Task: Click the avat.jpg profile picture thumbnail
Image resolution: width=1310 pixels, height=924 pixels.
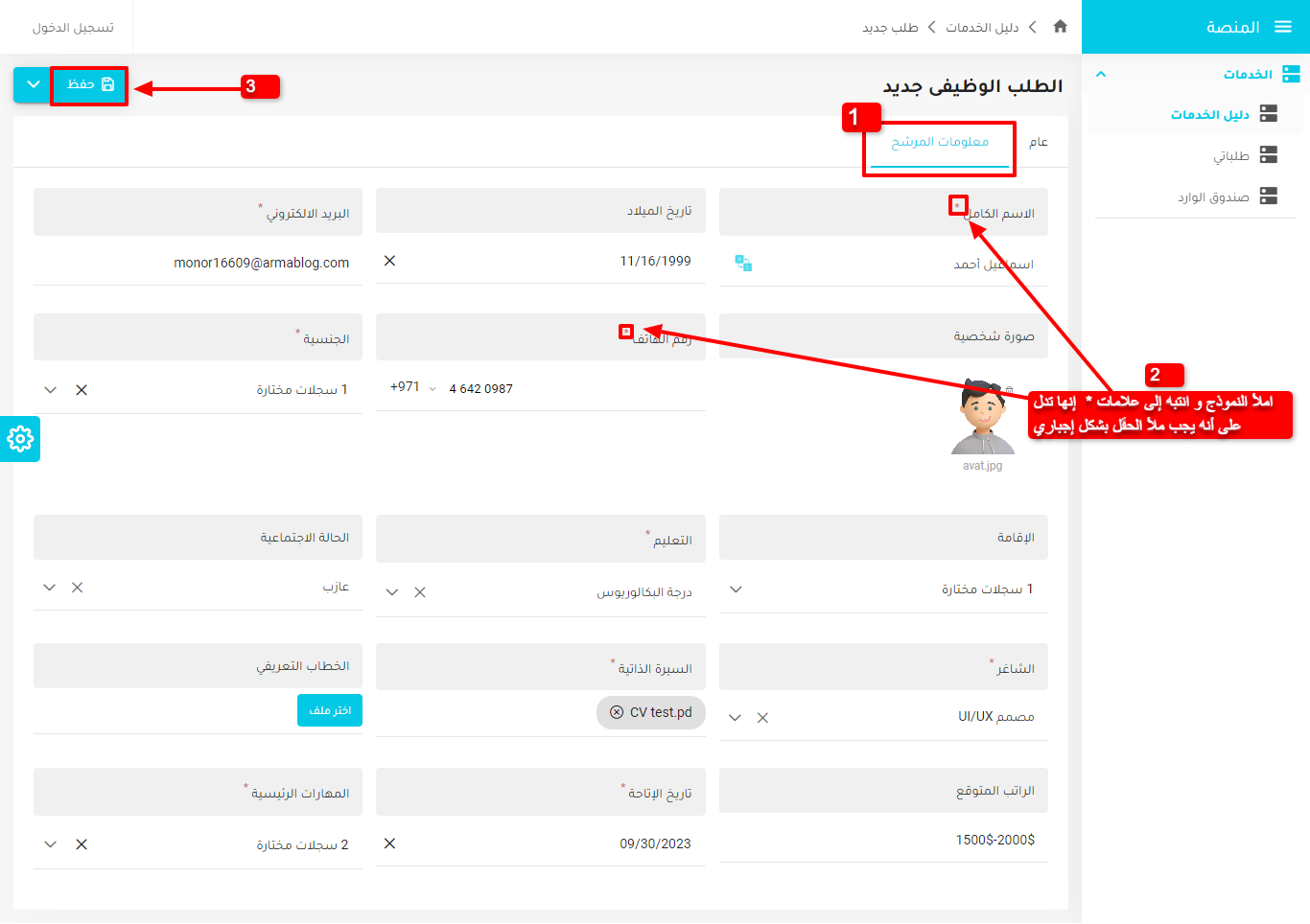Action: point(982,418)
